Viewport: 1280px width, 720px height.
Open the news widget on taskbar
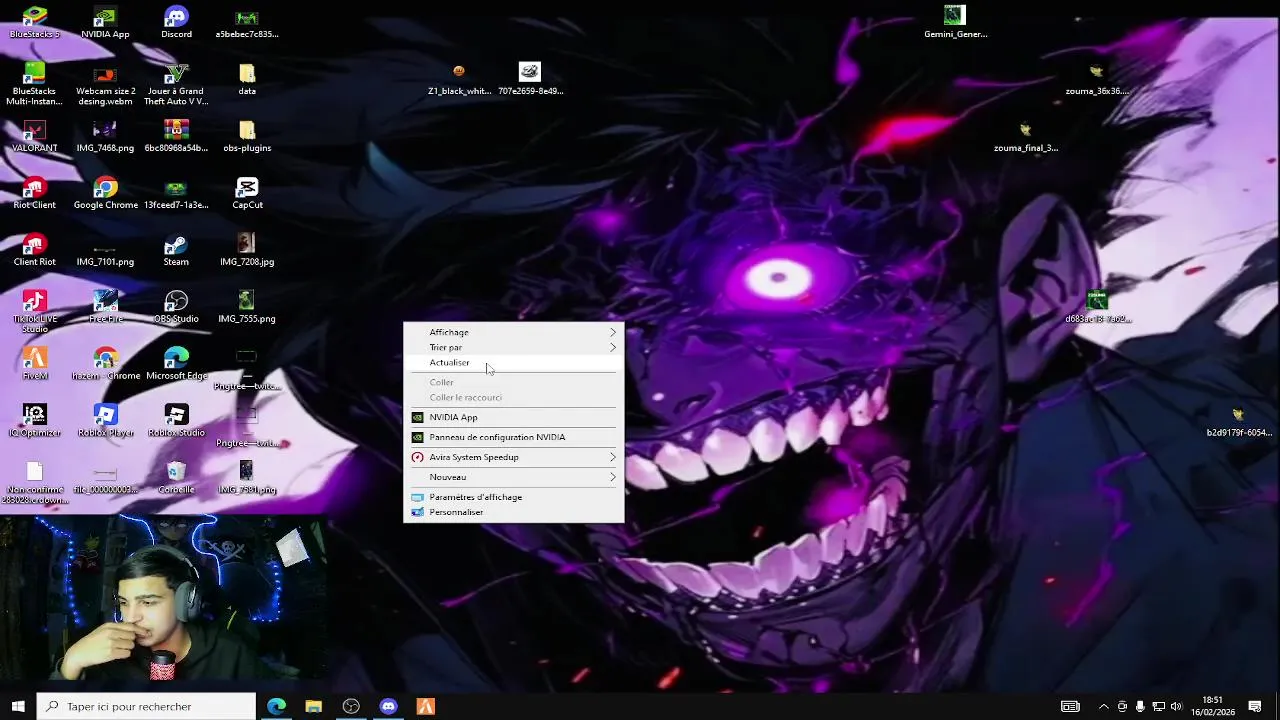click(1070, 706)
